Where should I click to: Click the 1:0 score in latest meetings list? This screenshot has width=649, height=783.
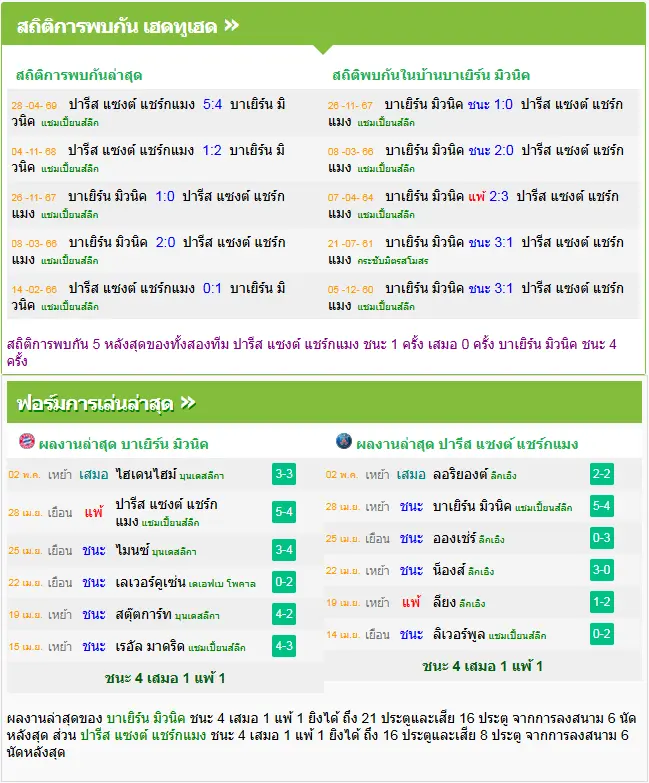(x=165, y=196)
